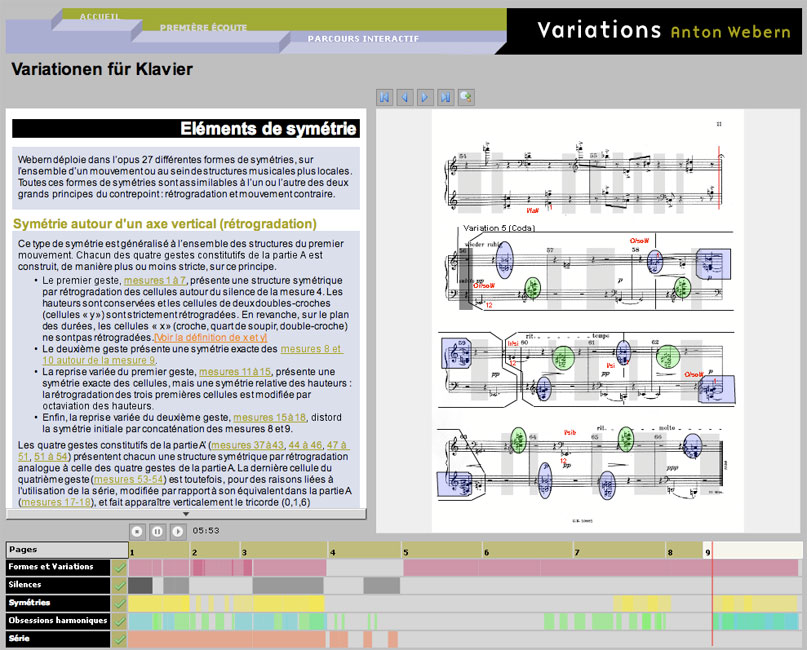The image size is (807, 650).
Task: Click the 'Variation 5 (Coda)' label in the score
Action: click(499, 228)
